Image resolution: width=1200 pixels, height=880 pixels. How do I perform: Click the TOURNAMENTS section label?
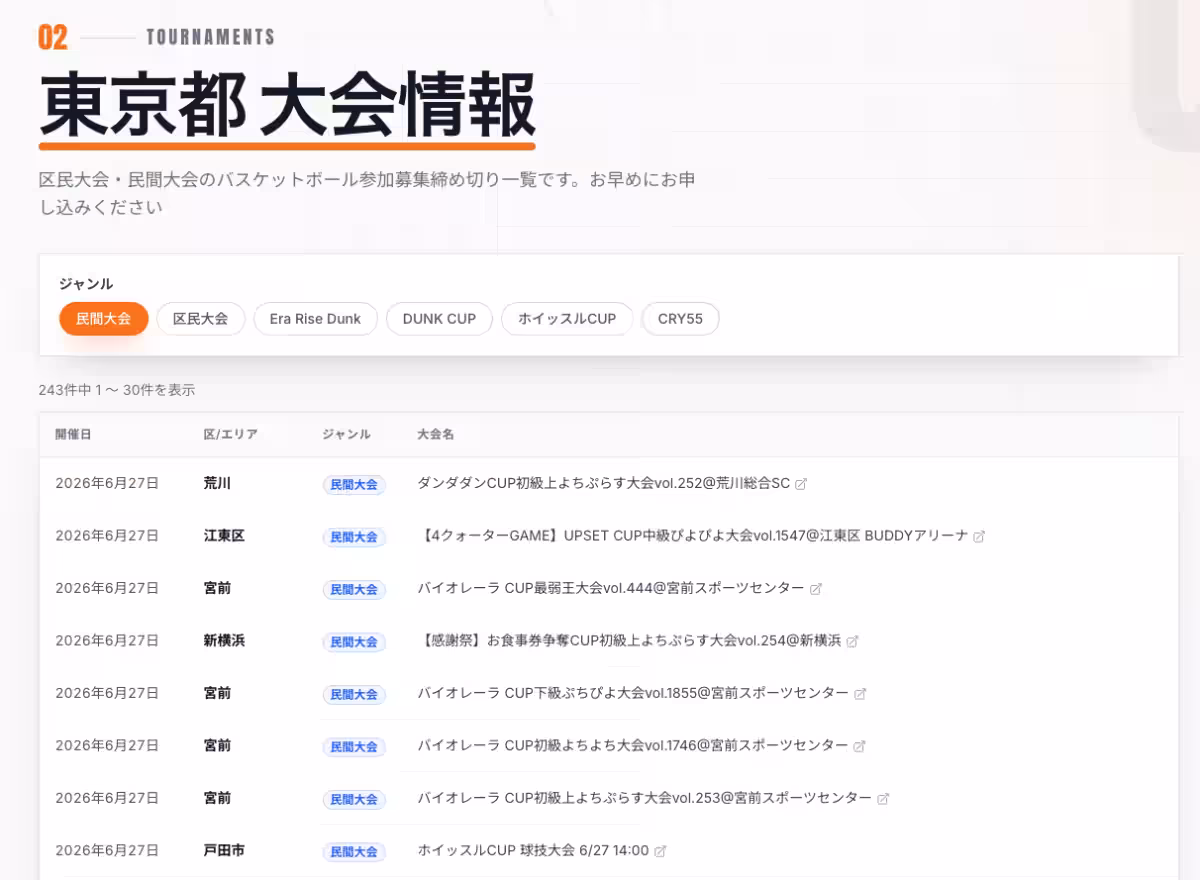pos(210,37)
